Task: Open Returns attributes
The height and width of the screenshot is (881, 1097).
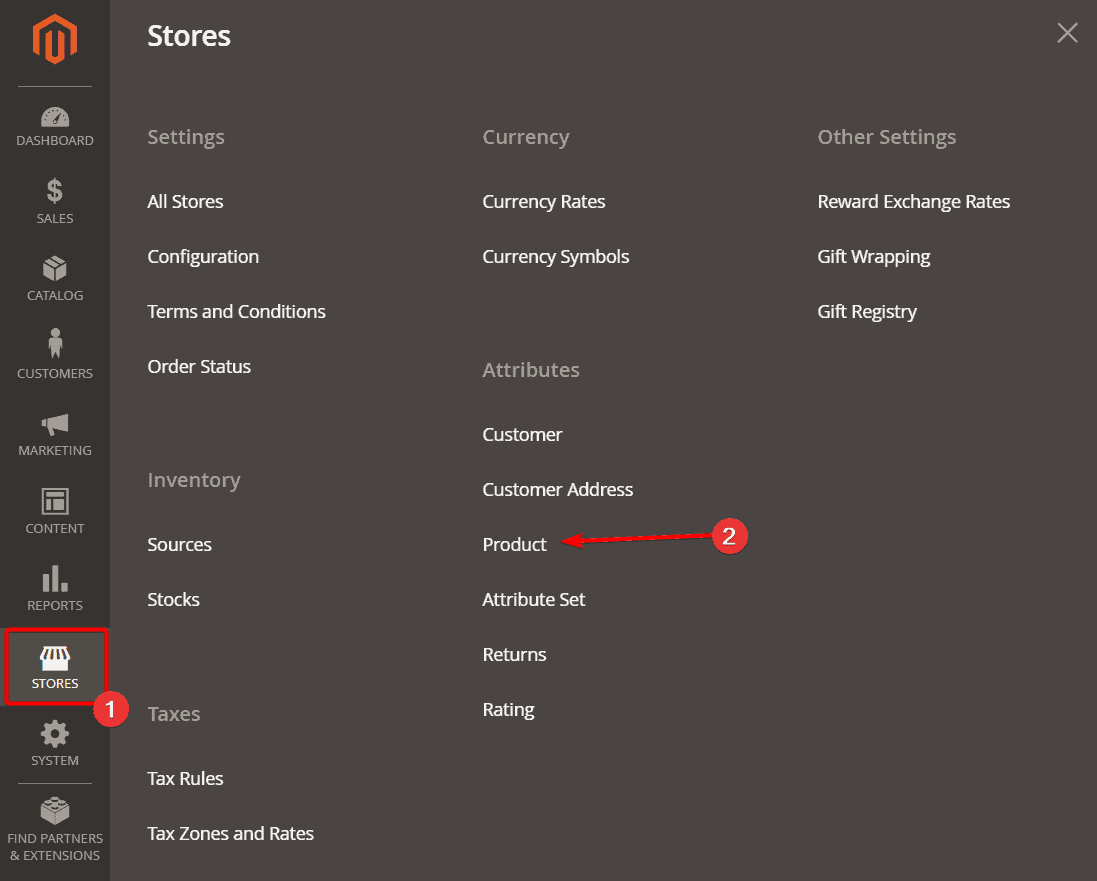Action: pyautogui.click(x=514, y=655)
